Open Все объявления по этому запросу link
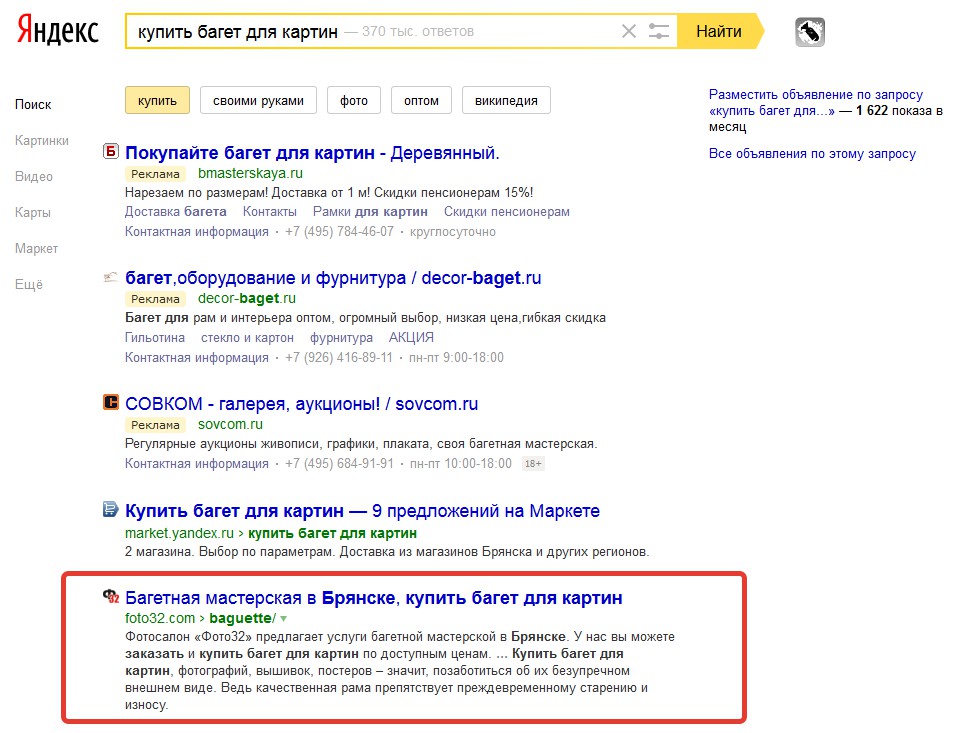The height and width of the screenshot is (733, 977). (813, 154)
